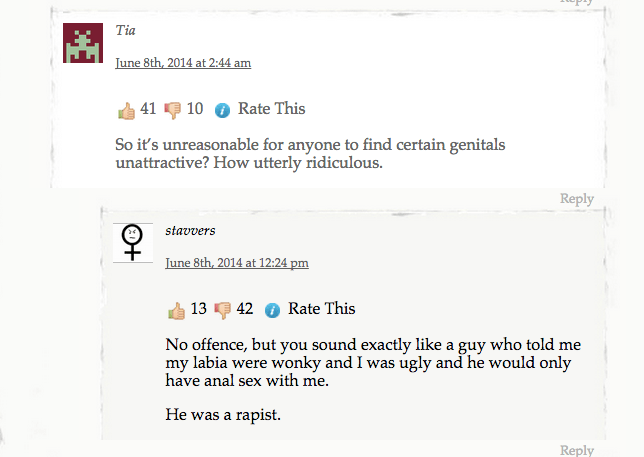Give a thumbs up to stavvers' comment
The width and height of the screenshot is (644, 457).
pyautogui.click(x=176, y=310)
